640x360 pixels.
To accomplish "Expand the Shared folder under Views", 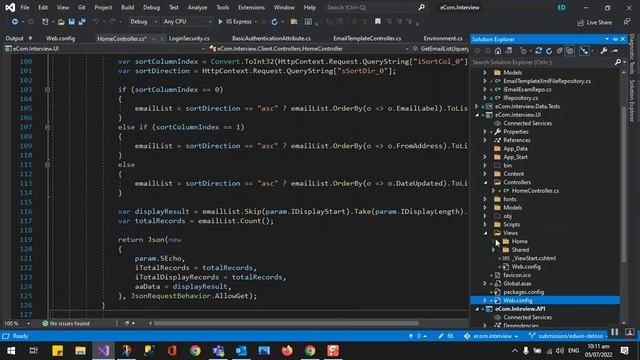I will (494, 250).
